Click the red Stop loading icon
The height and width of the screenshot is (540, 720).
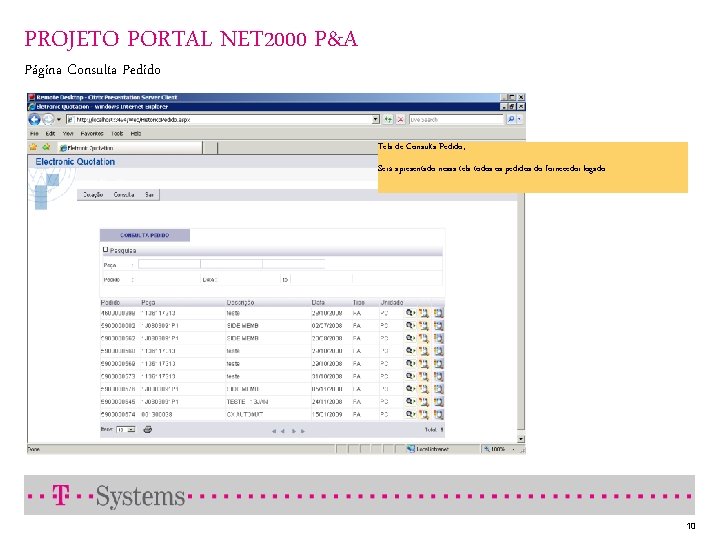(400, 119)
